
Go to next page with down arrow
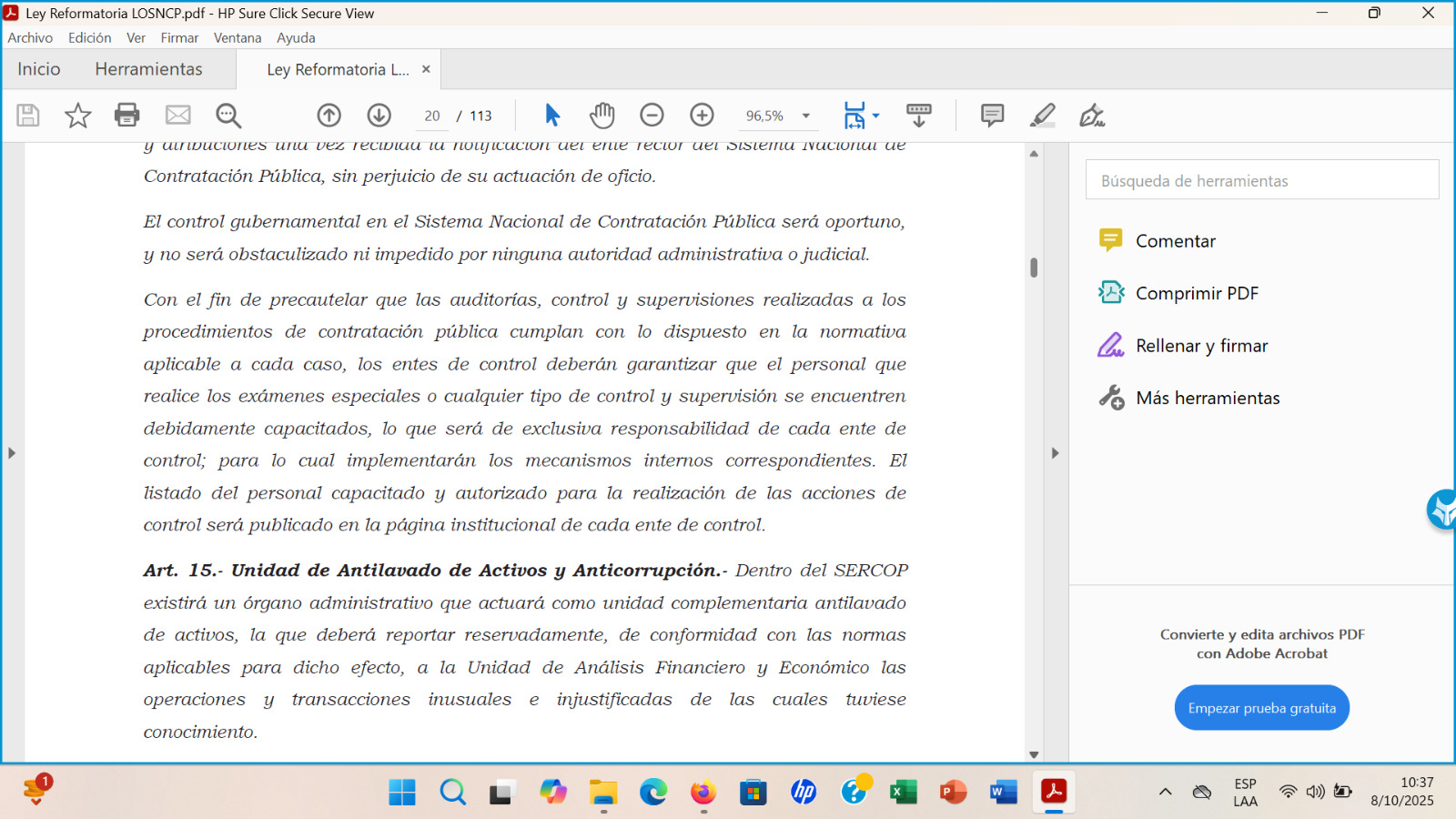(x=379, y=116)
